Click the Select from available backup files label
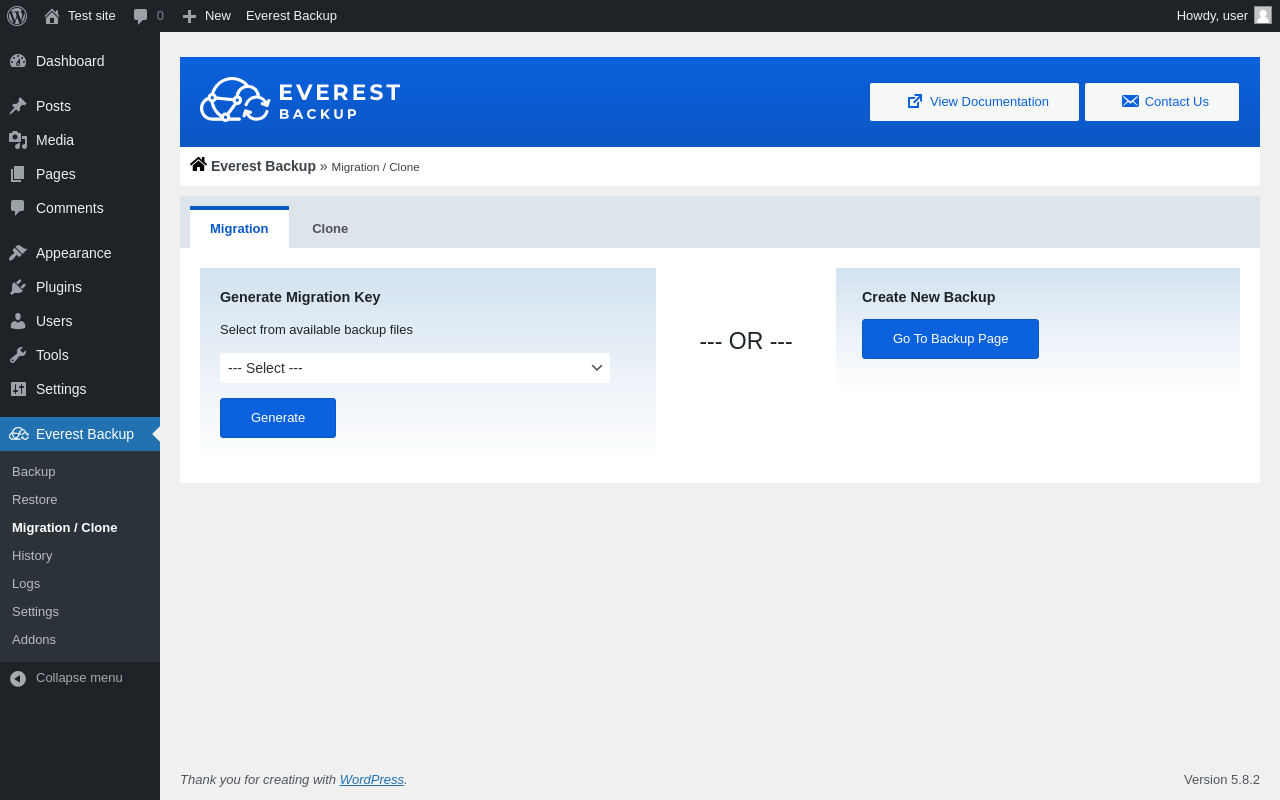Viewport: 1280px width, 800px height. [x=316, y=330]
